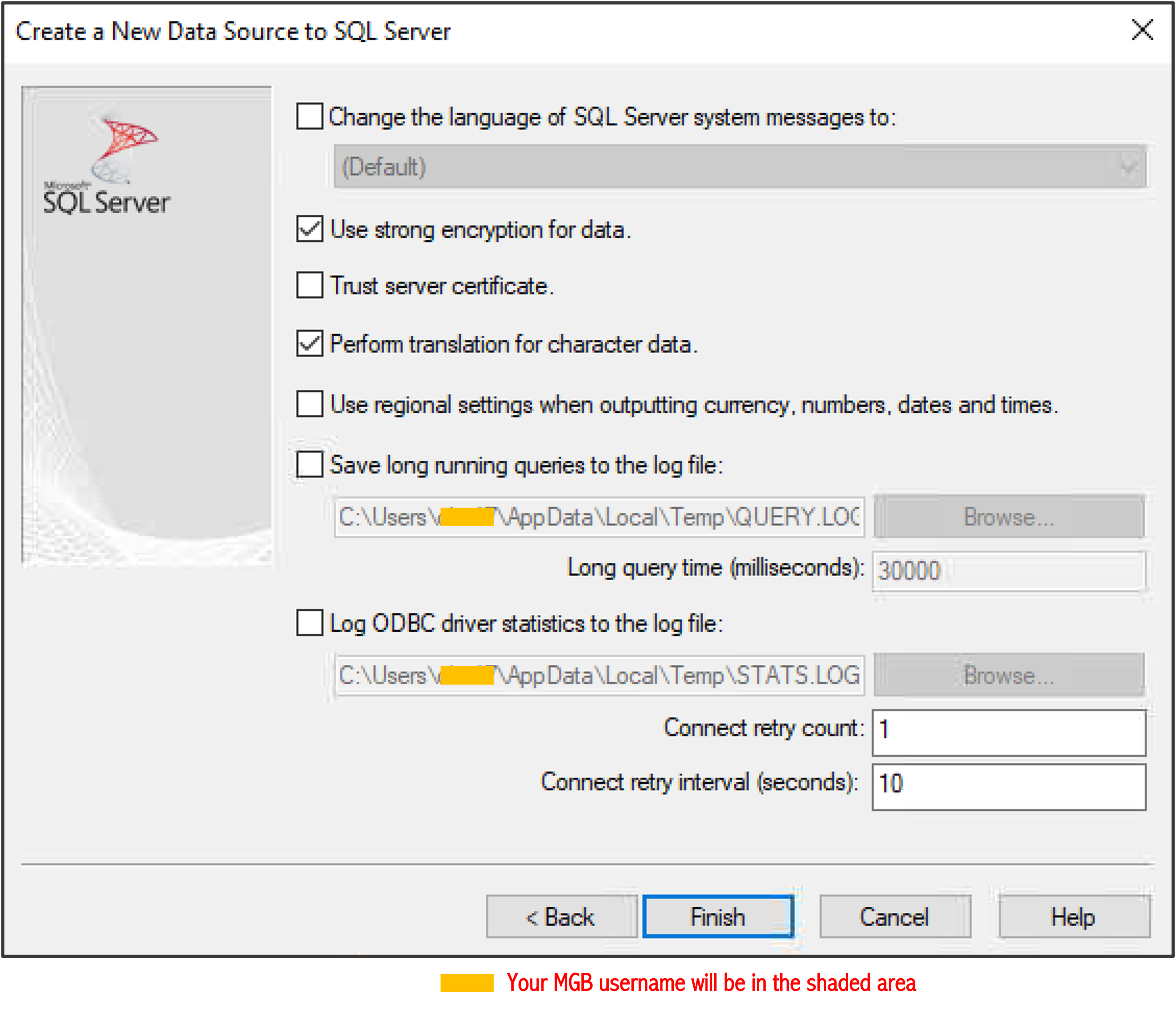
Task: Toggle Perform translation for character data
Action: point(310,344)
